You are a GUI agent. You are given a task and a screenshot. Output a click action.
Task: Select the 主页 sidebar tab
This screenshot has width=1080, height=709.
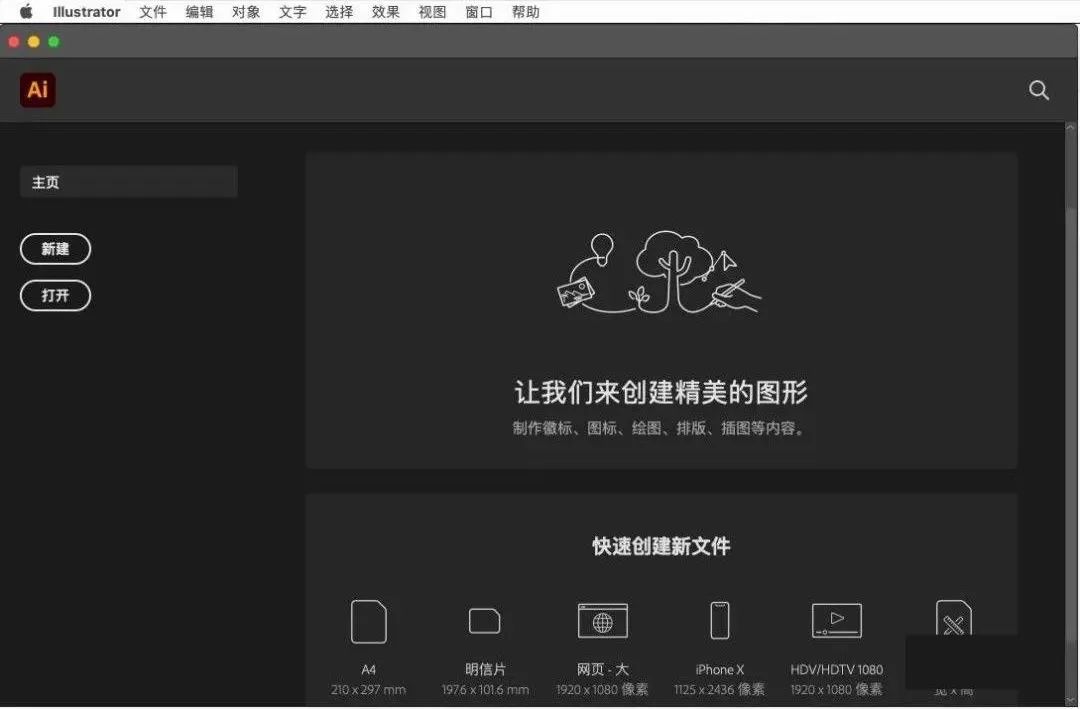[129, 182]
